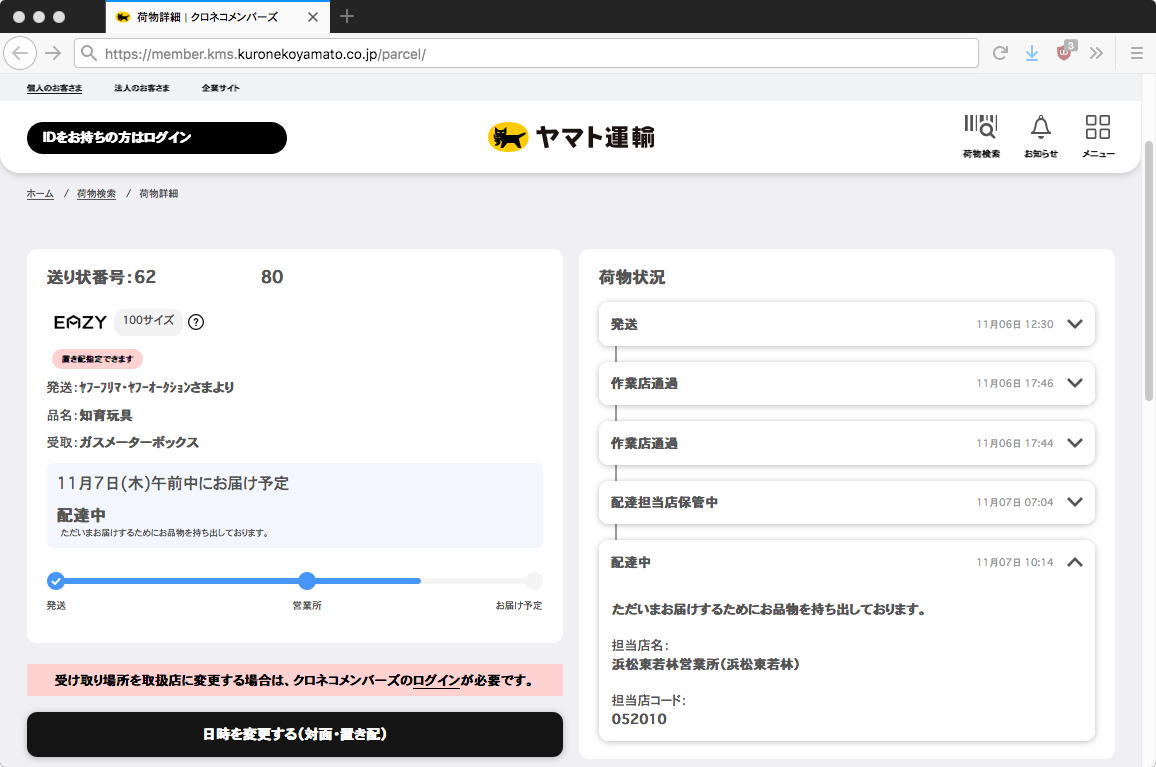
Task: Click IDをお持ちの方はログイン button
Action: tap(156, 138)
